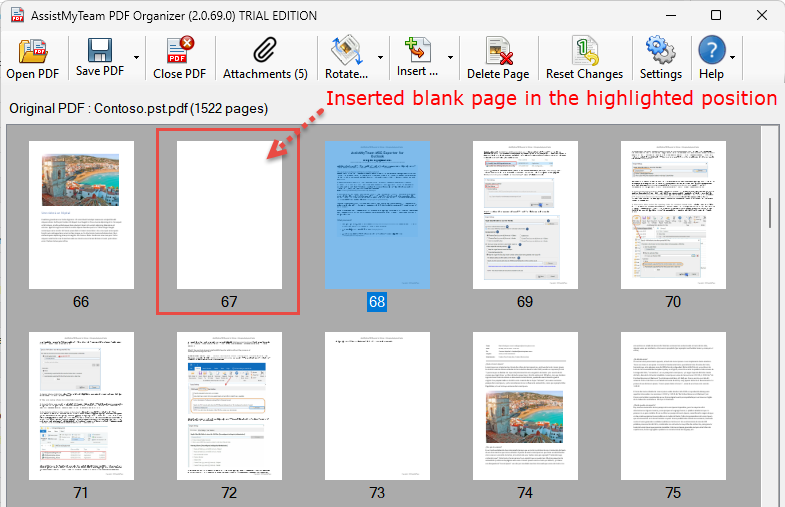Select highlighted page 68 thumbnail
The height and width of the screenshot is (507, 785).
(377, 214)
